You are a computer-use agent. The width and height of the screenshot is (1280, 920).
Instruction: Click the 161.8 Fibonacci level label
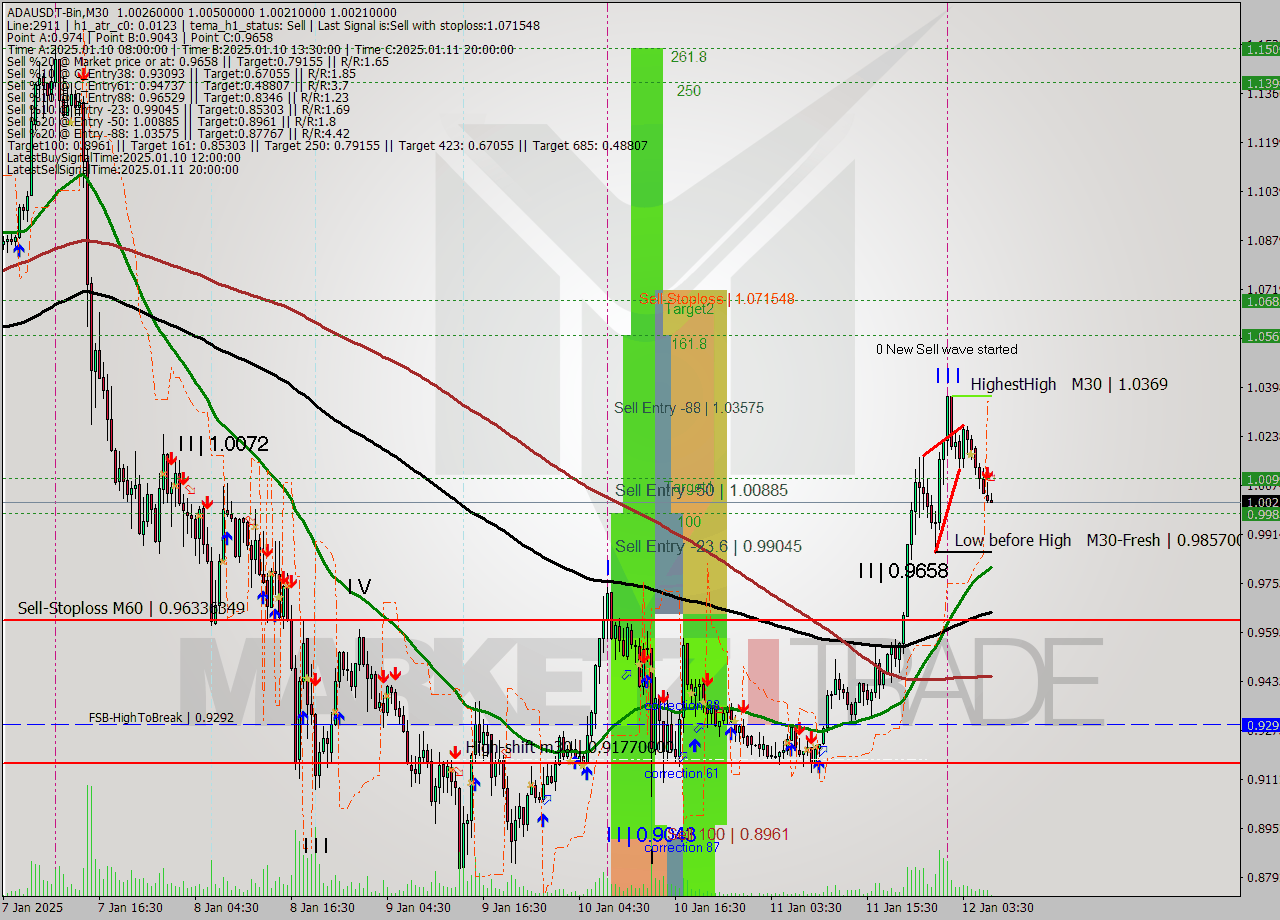pyautogui.click(x=689, y=344)
